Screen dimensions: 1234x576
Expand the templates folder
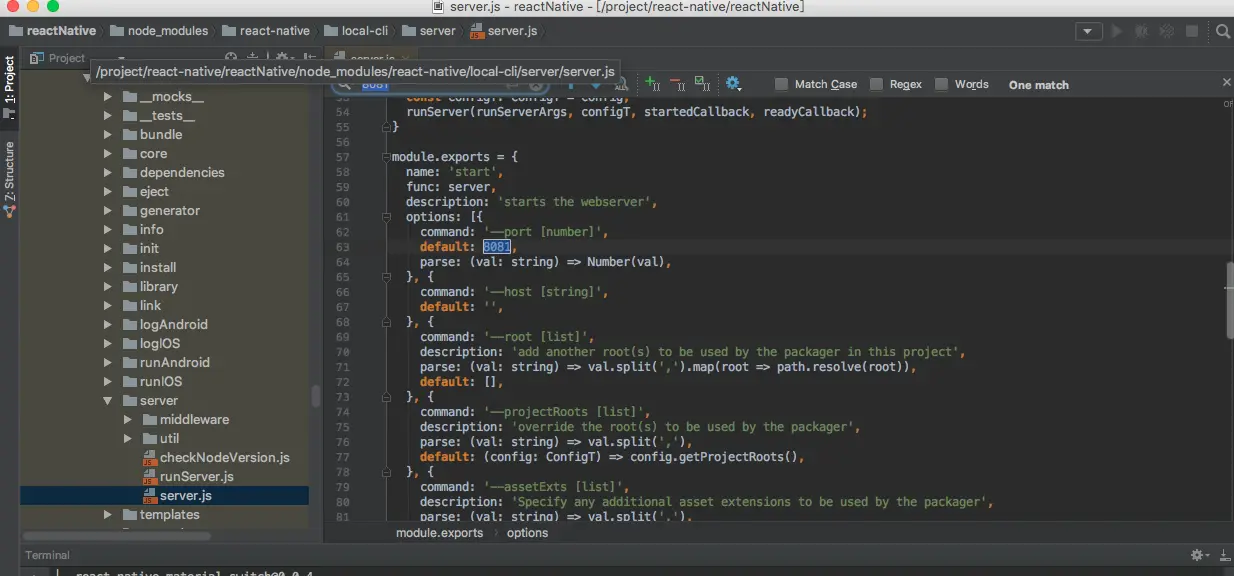(x=108, y=515)
